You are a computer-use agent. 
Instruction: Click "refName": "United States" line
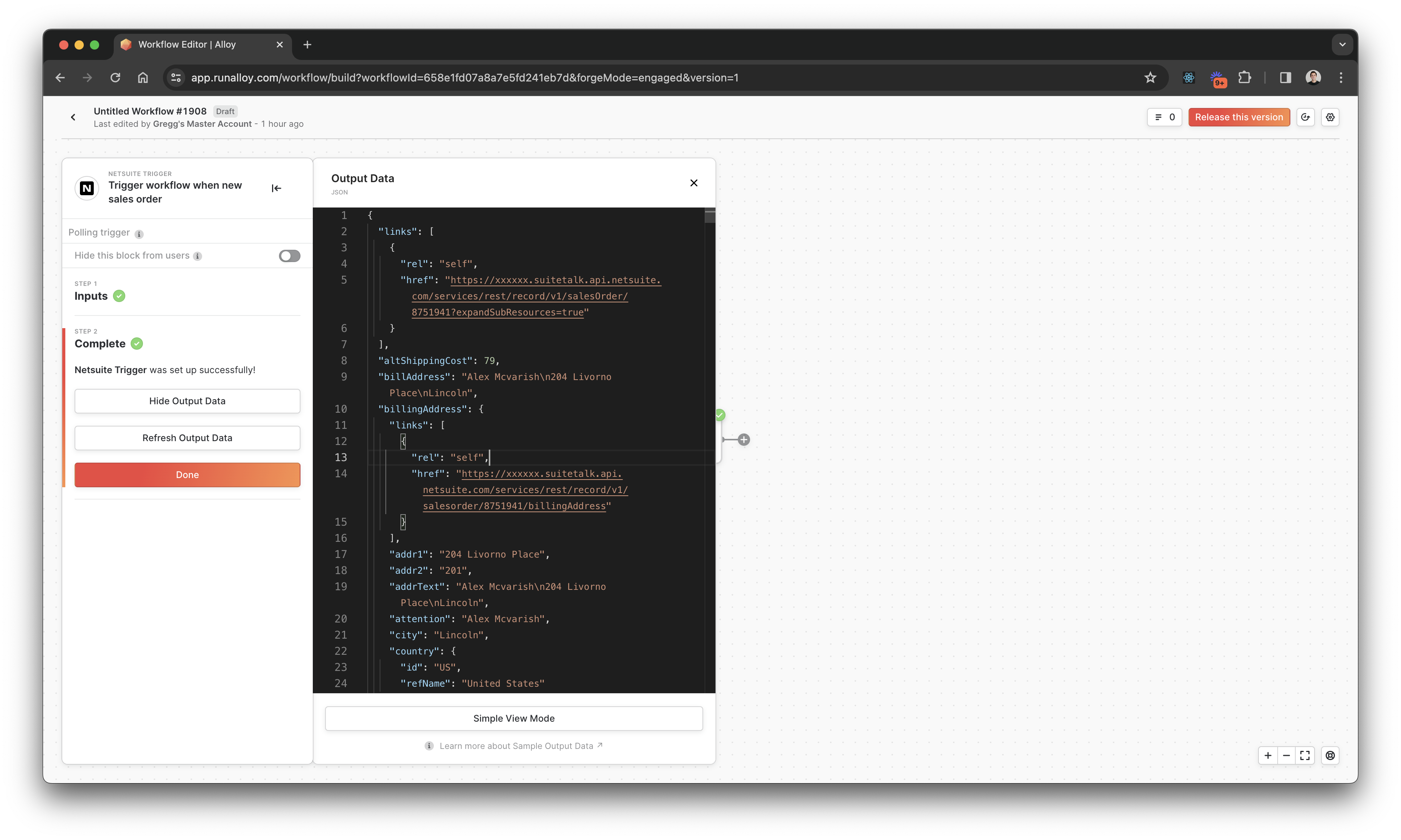click(472, 683)
